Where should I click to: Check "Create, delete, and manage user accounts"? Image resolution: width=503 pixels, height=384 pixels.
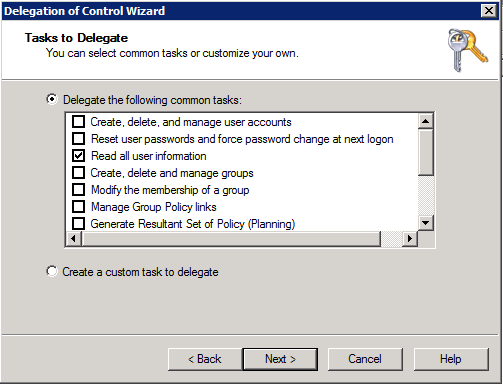pos(79,122)
